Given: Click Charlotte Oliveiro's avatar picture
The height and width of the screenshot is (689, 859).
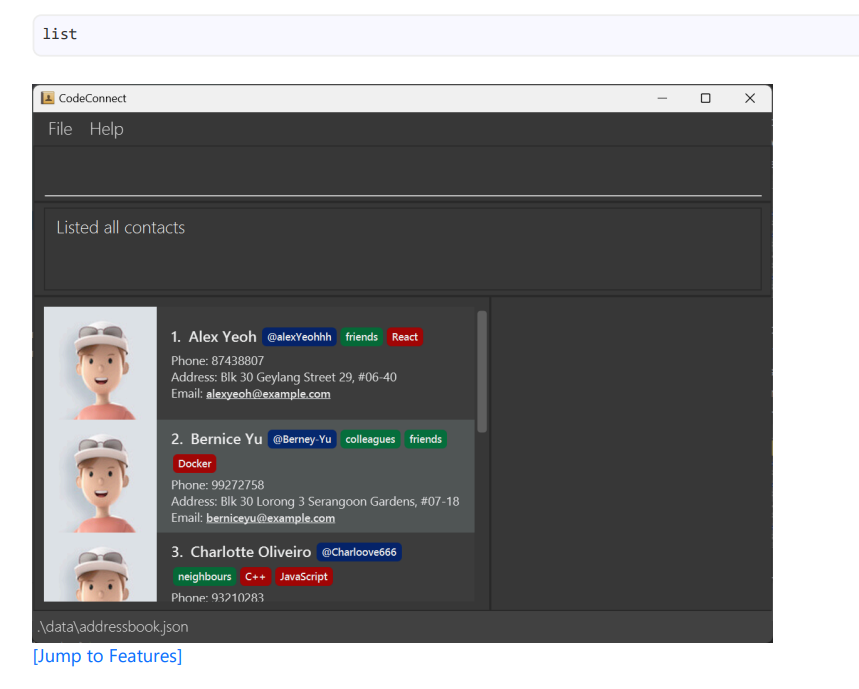Looking at the screenshot, I should 100,567.
